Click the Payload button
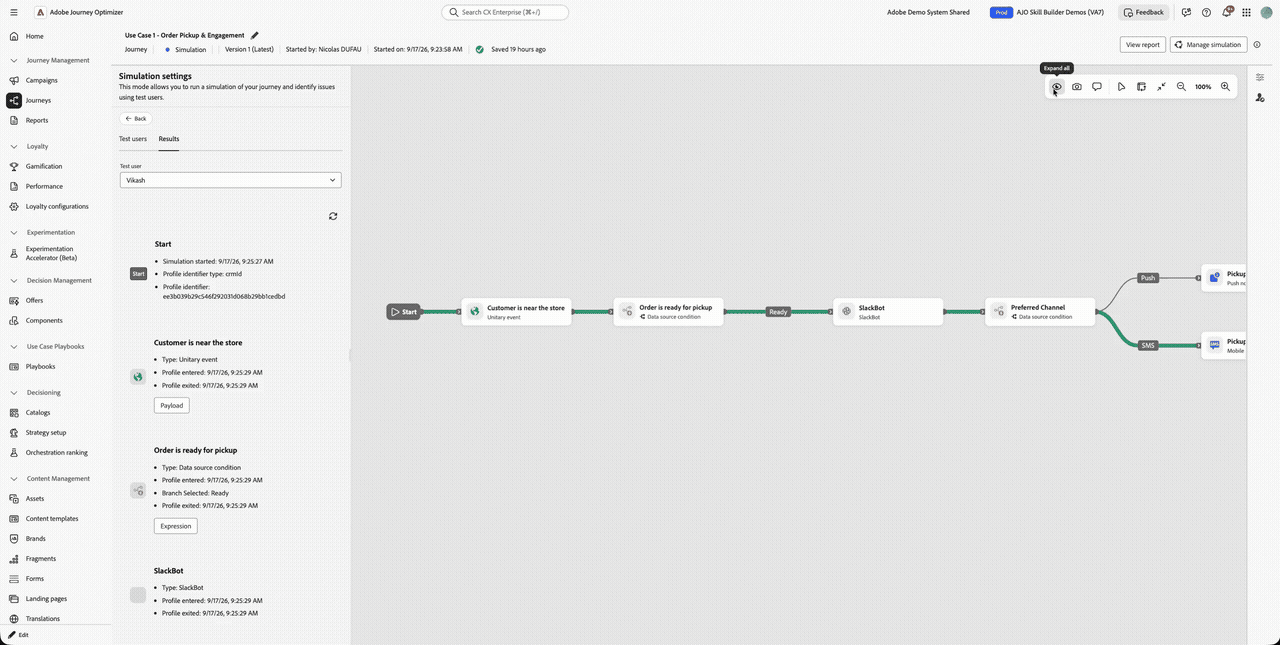The image size is (1280, 645). [x=172, y=405]
